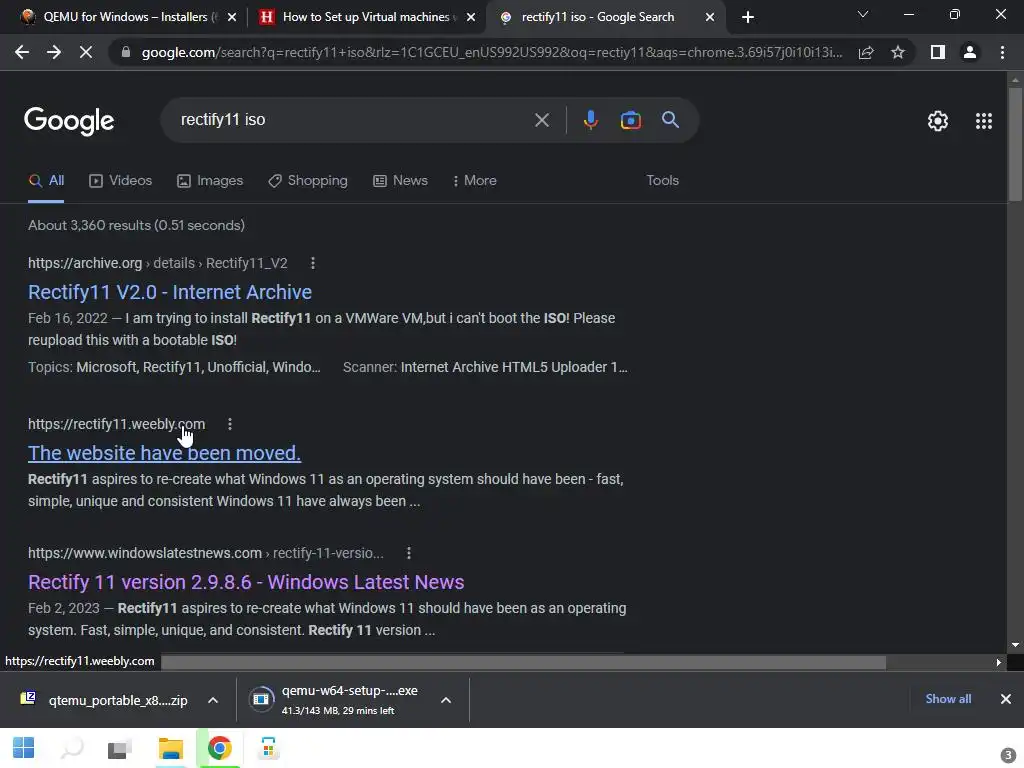Screen dimensions: 1024x768
Task: Expand the More search filters menu
Action: pos(474,181)
